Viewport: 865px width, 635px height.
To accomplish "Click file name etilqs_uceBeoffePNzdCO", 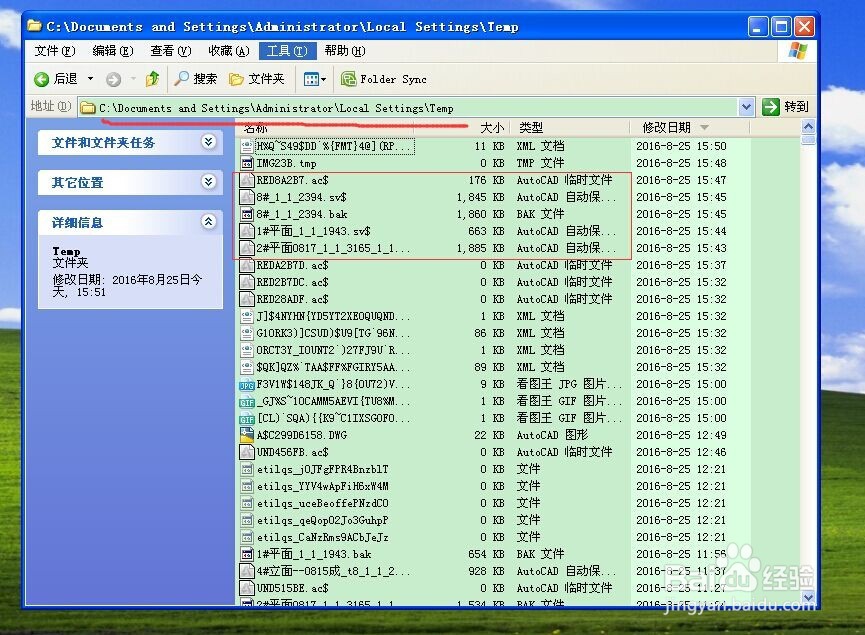I will [x=323, y=504].
